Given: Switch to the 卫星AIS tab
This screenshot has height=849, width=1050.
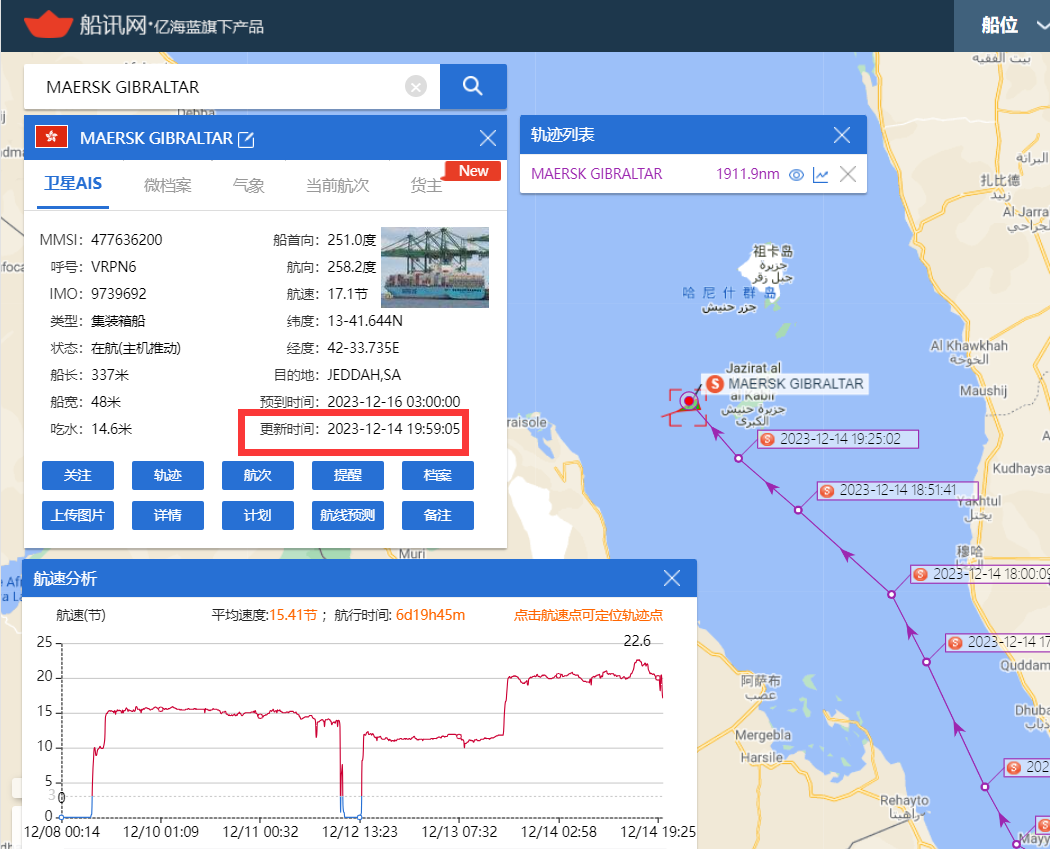Looking at the screenshot, I should point(73,184).
